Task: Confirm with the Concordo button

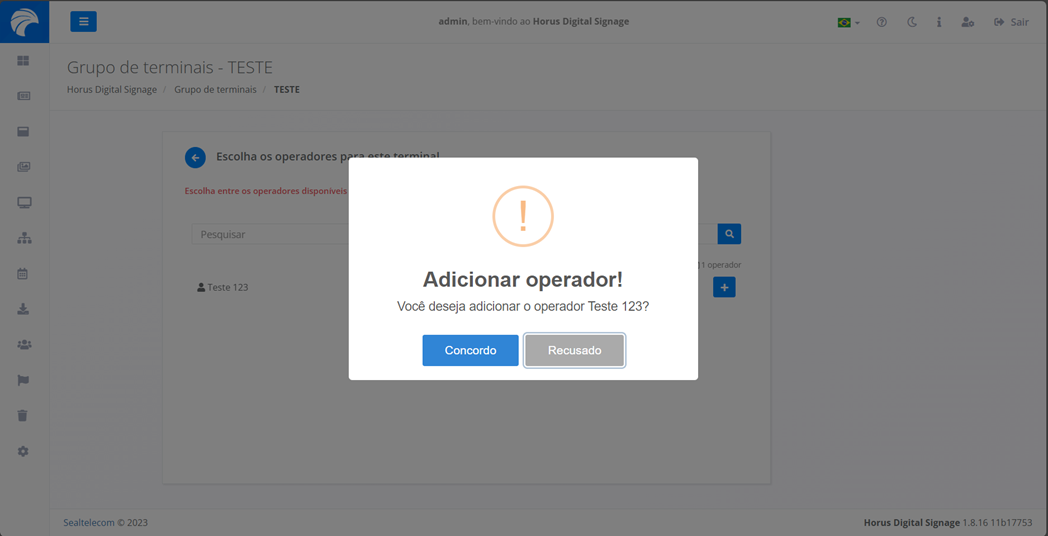Action: click(x=470, y=350)
